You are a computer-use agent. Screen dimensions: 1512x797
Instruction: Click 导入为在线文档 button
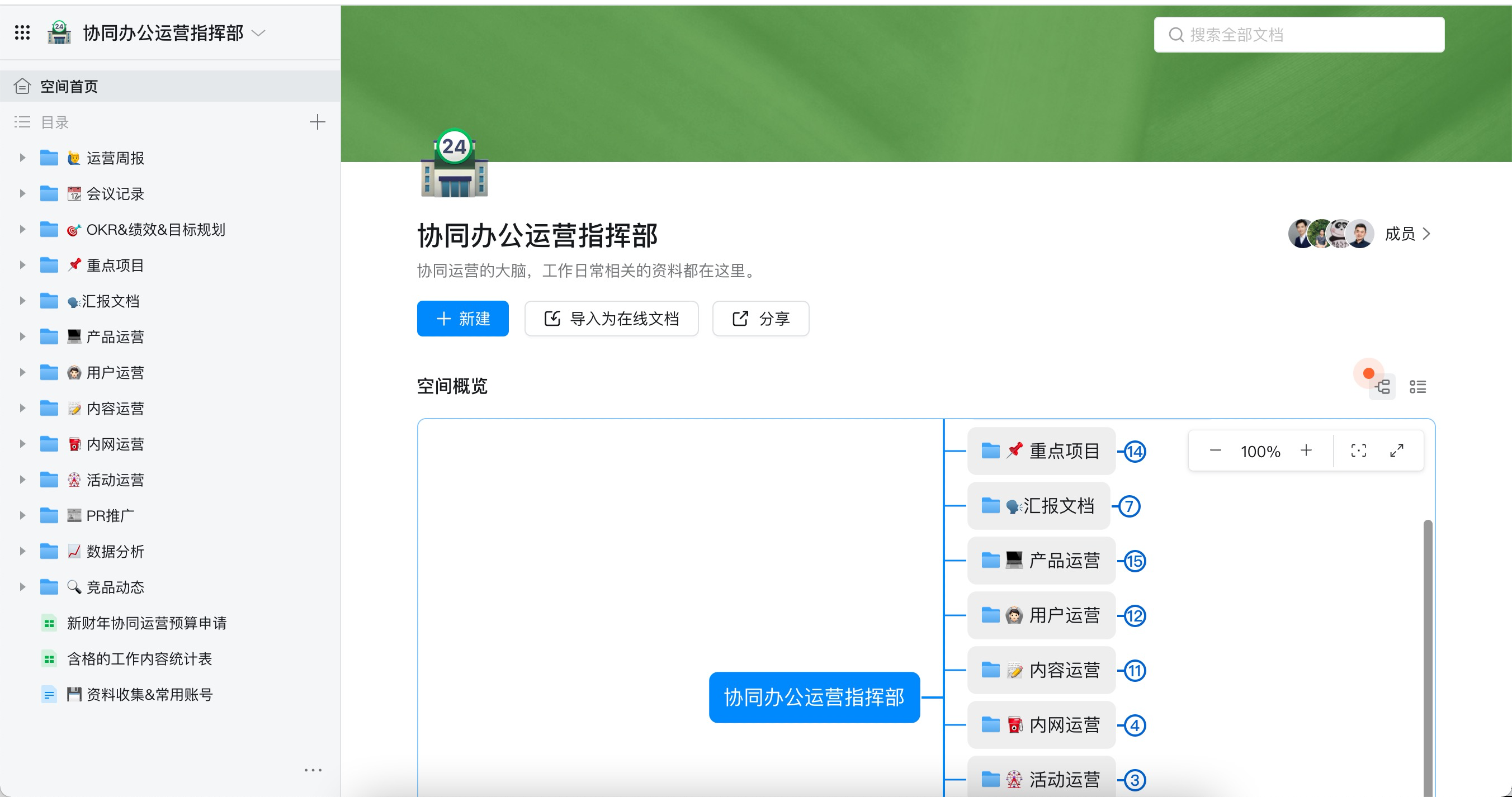(x=611, y=318)
